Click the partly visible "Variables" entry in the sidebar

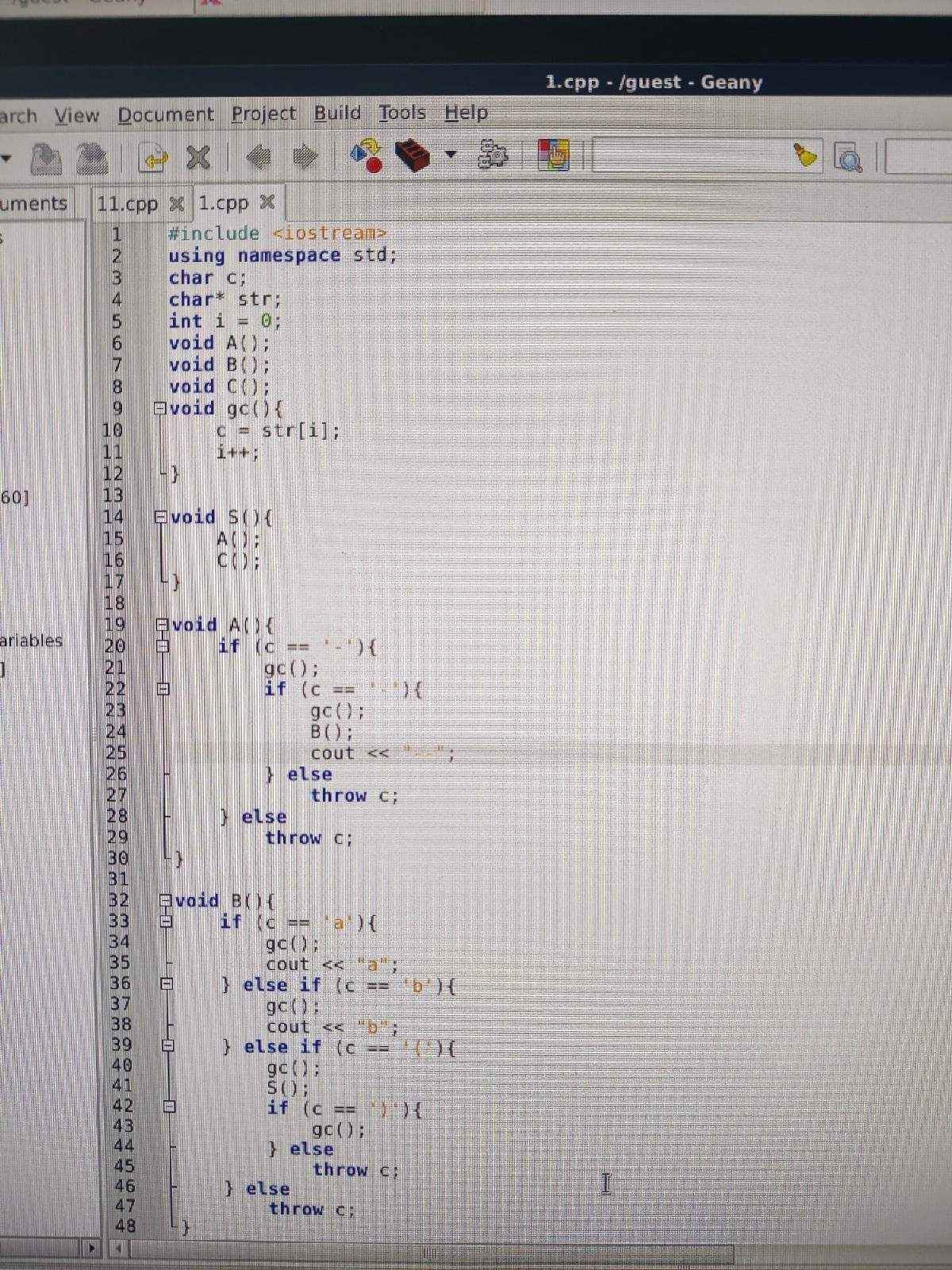click(x=31, y=641)
